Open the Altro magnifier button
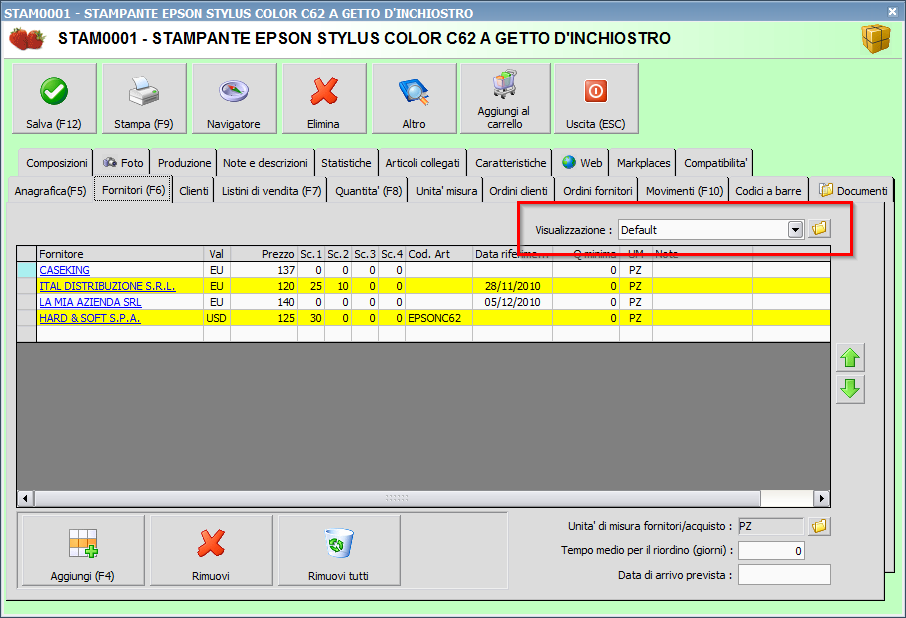 414,99
